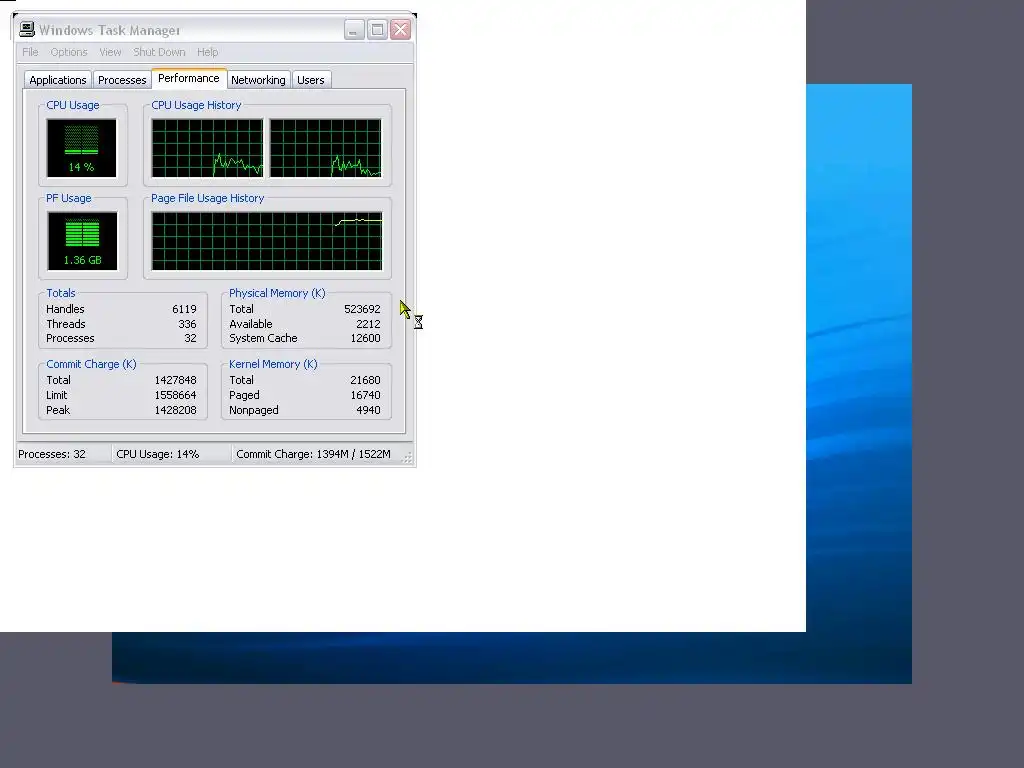
Task: Open the Help menu
Action: coord(208,52)
